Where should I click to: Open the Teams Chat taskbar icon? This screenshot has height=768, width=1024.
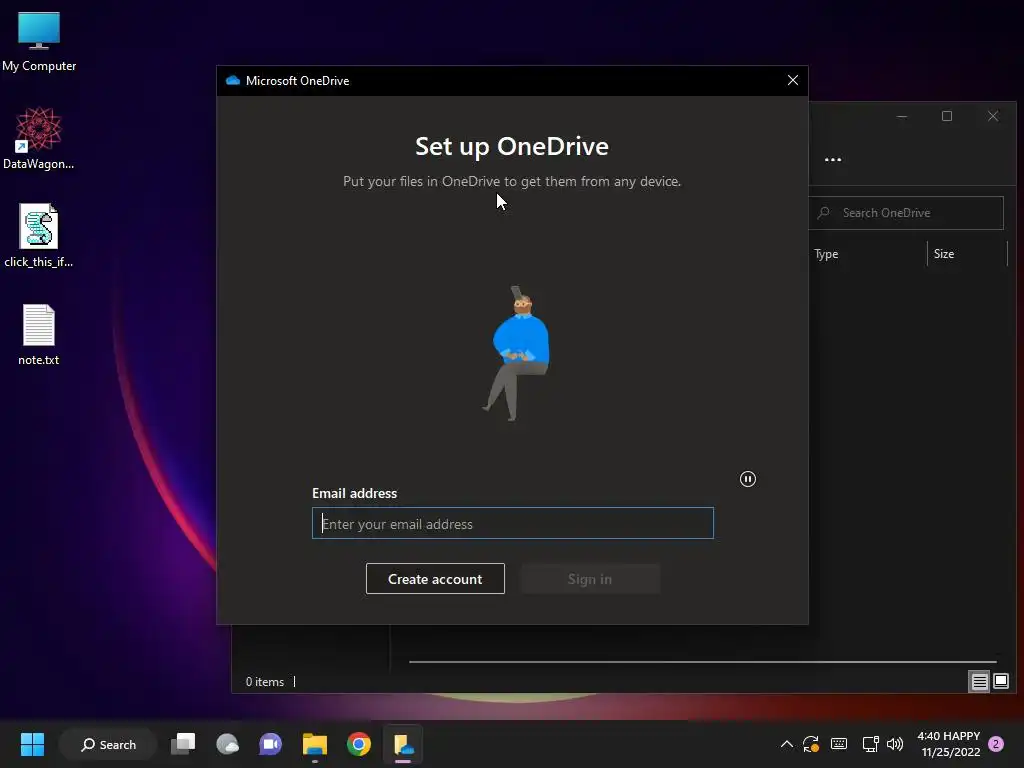(270, 744)
